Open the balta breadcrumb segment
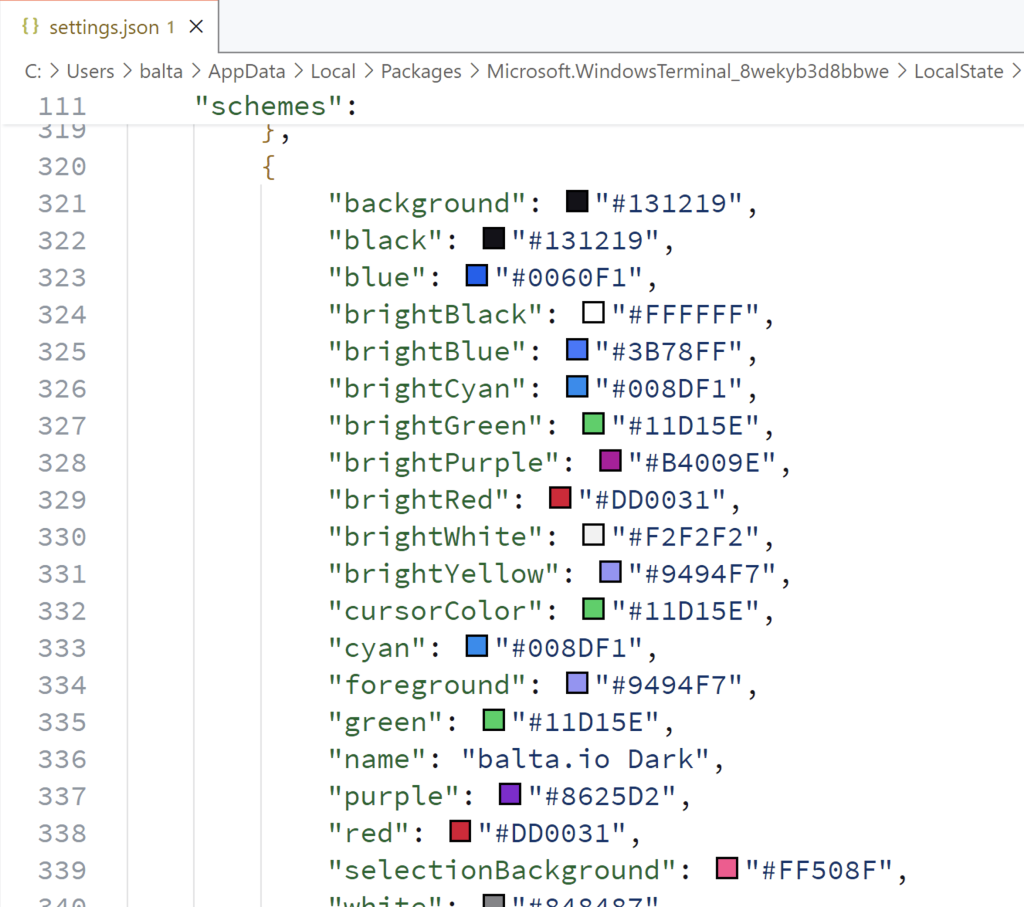Viewport: 1024px width, 907px height. [x=161, y=71]
